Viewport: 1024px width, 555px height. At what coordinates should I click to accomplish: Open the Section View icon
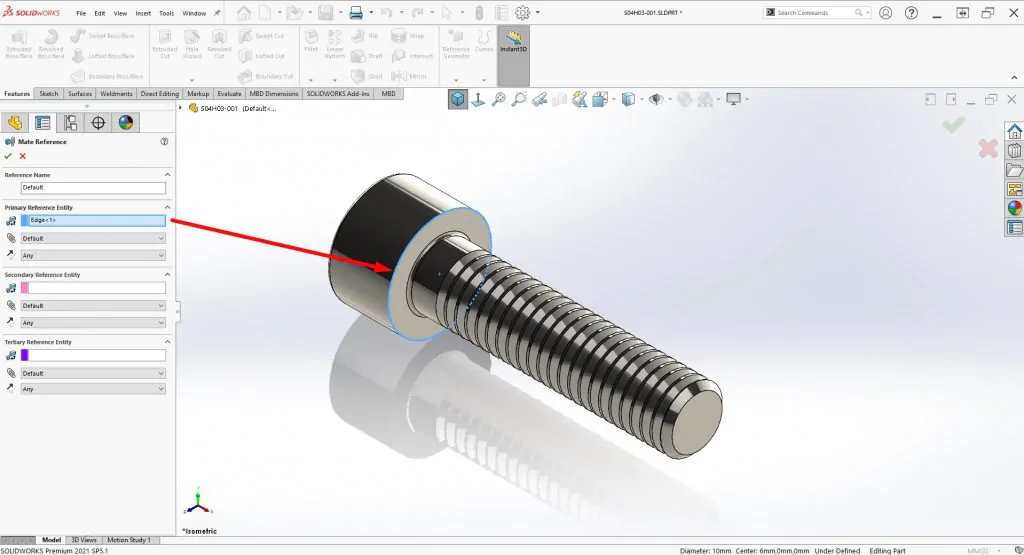click(560, 99)
